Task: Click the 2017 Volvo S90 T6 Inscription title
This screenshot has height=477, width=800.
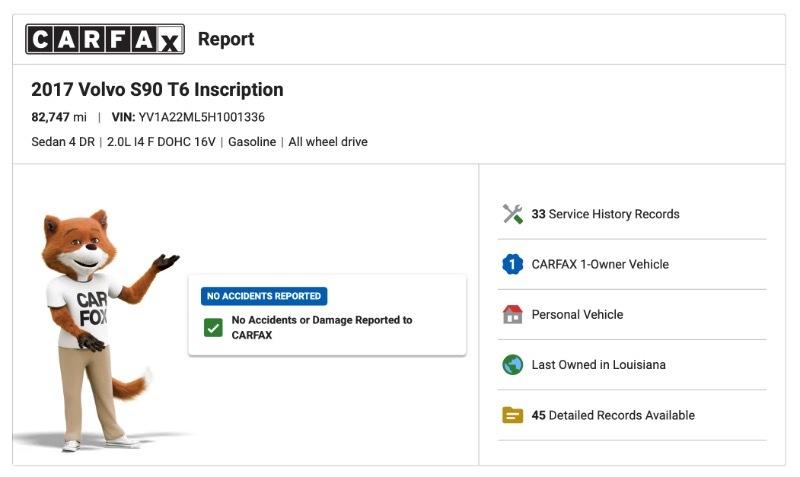Action: click(157, 90)
